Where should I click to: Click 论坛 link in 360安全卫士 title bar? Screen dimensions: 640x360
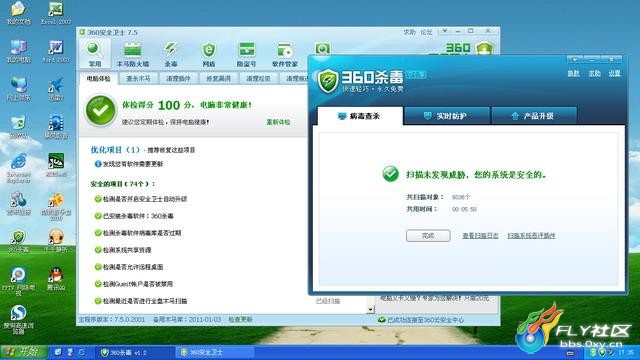coord(426,32)
